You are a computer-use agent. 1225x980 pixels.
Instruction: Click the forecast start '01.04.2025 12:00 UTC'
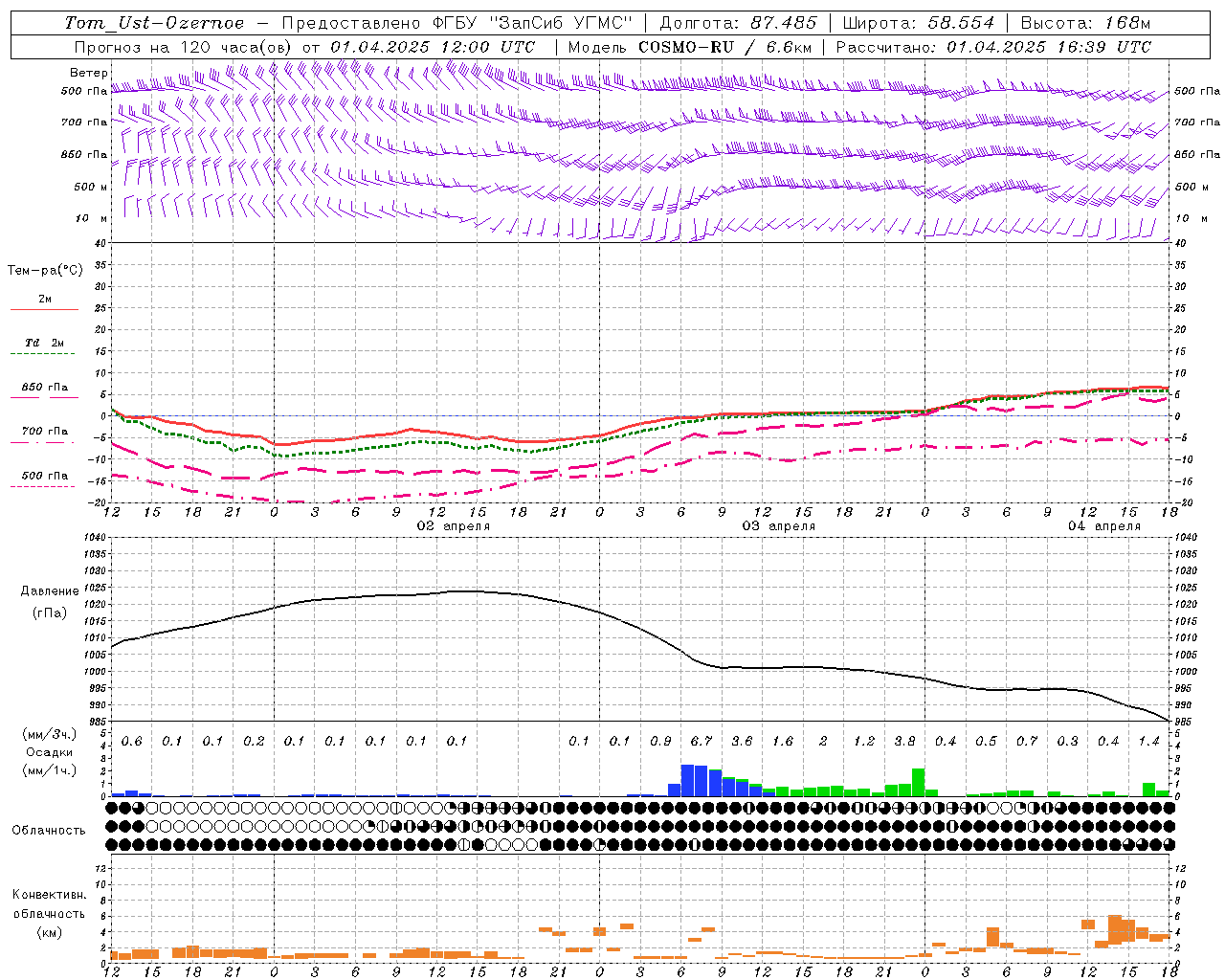click(x=433, y=47)
